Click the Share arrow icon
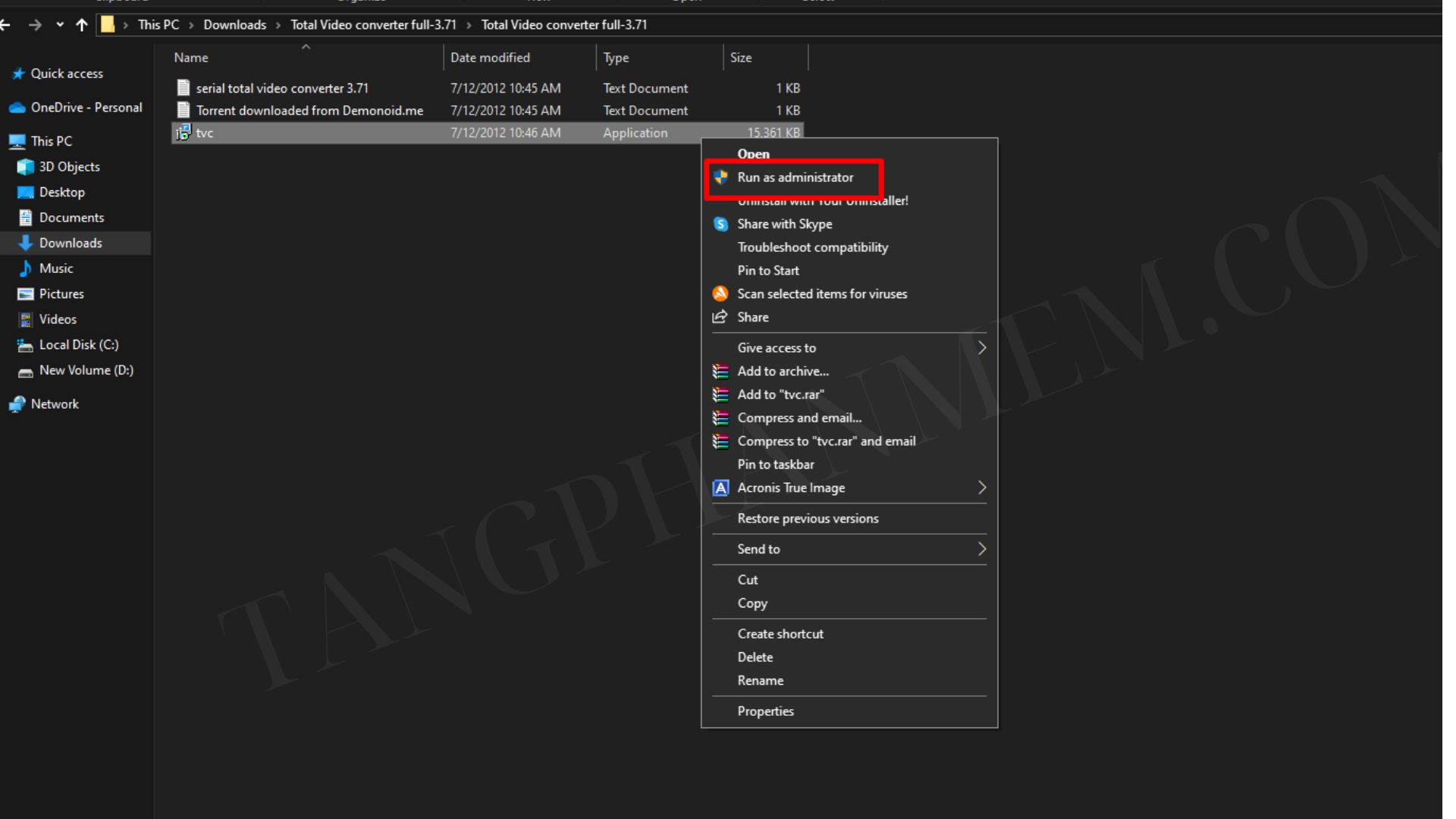Image resolution: width=1456 pixels, height=819 pixels. pos(720,317)
